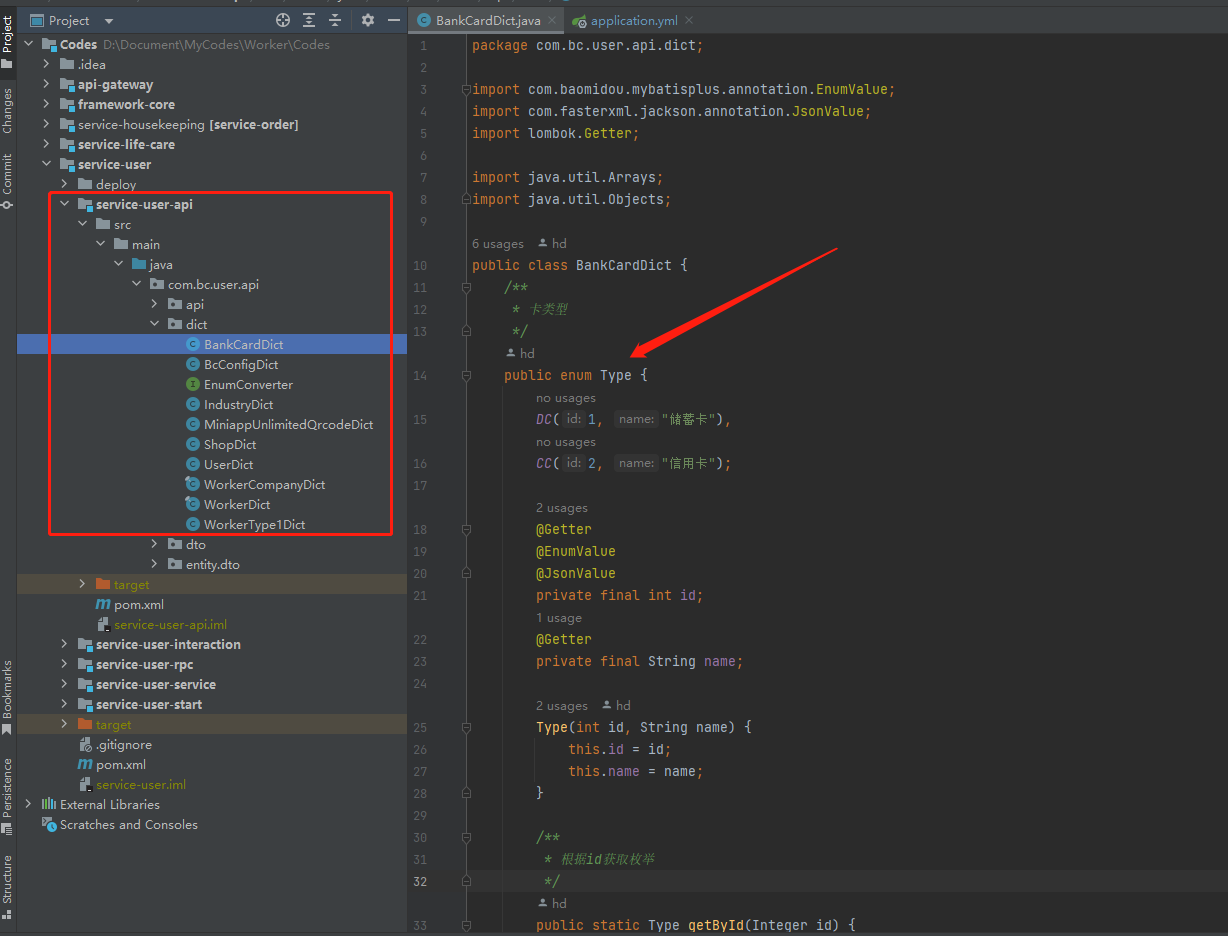Expand External Libraries node
This screenshot has height=936, width=1228.
[x=28, y=804]
